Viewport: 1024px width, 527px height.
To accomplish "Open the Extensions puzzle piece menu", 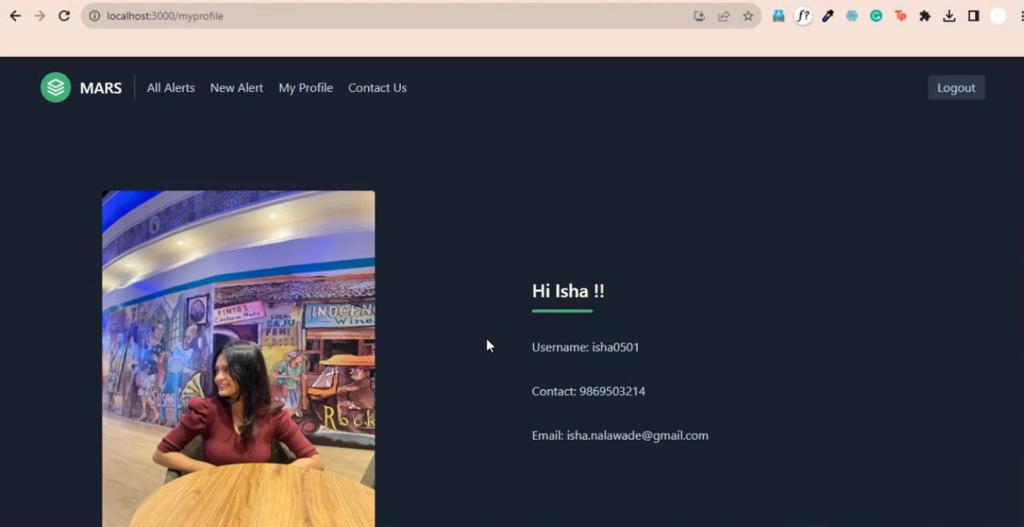I will tap(925, 16).
